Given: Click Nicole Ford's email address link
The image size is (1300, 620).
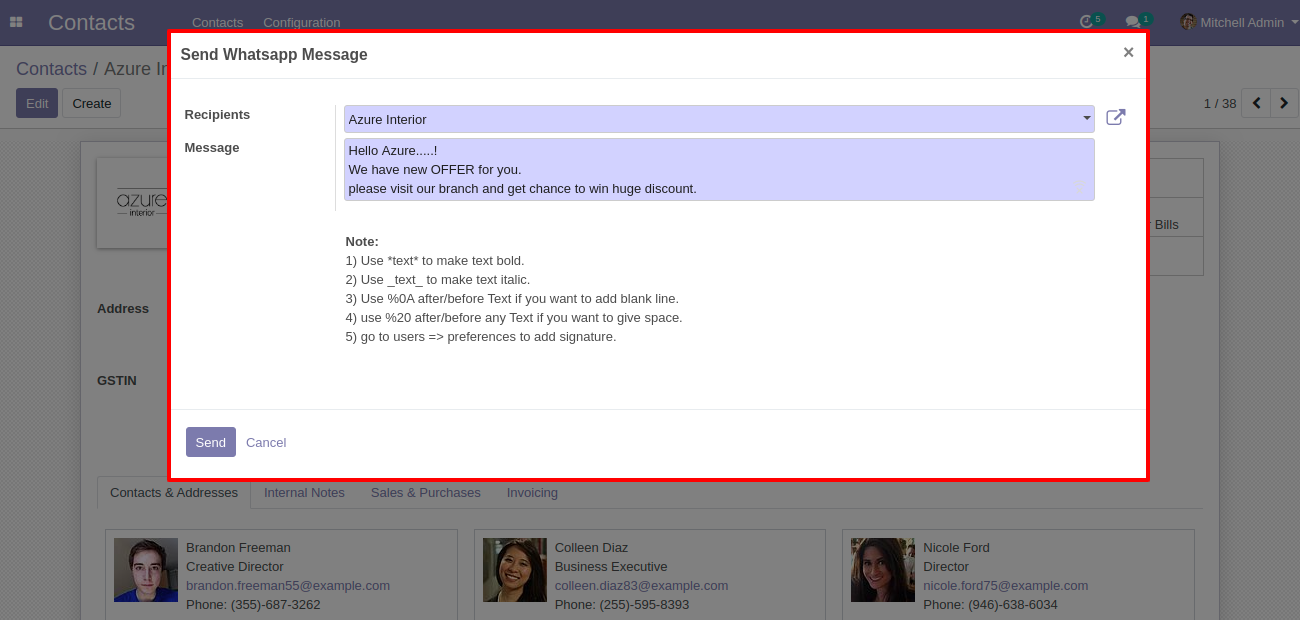Looking at the screenshot, I should tap(1005, 585).
